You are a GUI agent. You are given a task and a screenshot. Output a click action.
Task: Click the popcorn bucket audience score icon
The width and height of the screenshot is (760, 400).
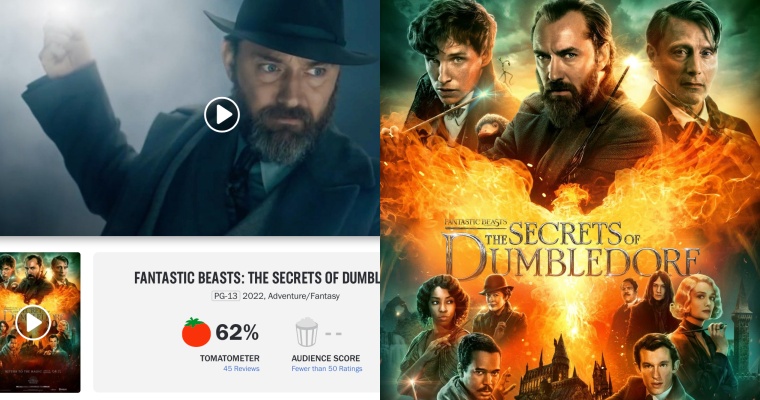click(307, 332)
